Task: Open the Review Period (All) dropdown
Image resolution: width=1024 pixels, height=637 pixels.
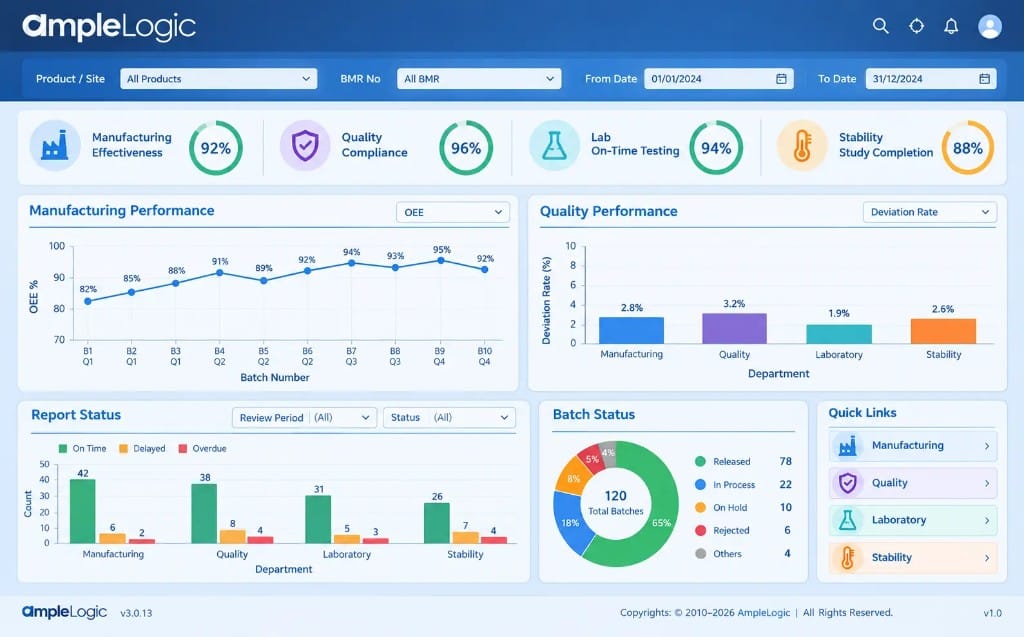Action: click(x=304, y=417)
